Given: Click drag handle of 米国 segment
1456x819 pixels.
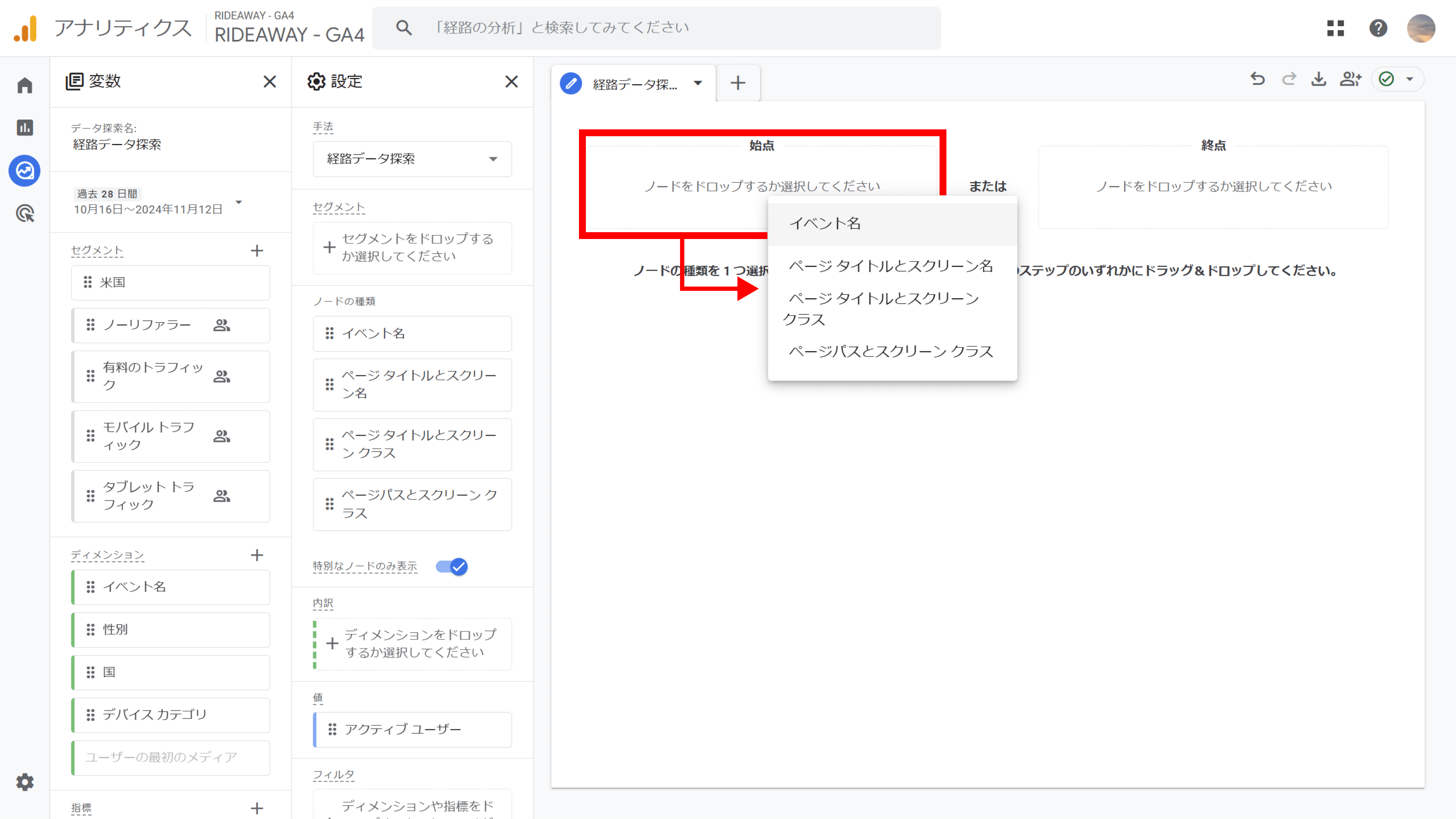Looking at the screenshot, I should click(x=88, y=282).
